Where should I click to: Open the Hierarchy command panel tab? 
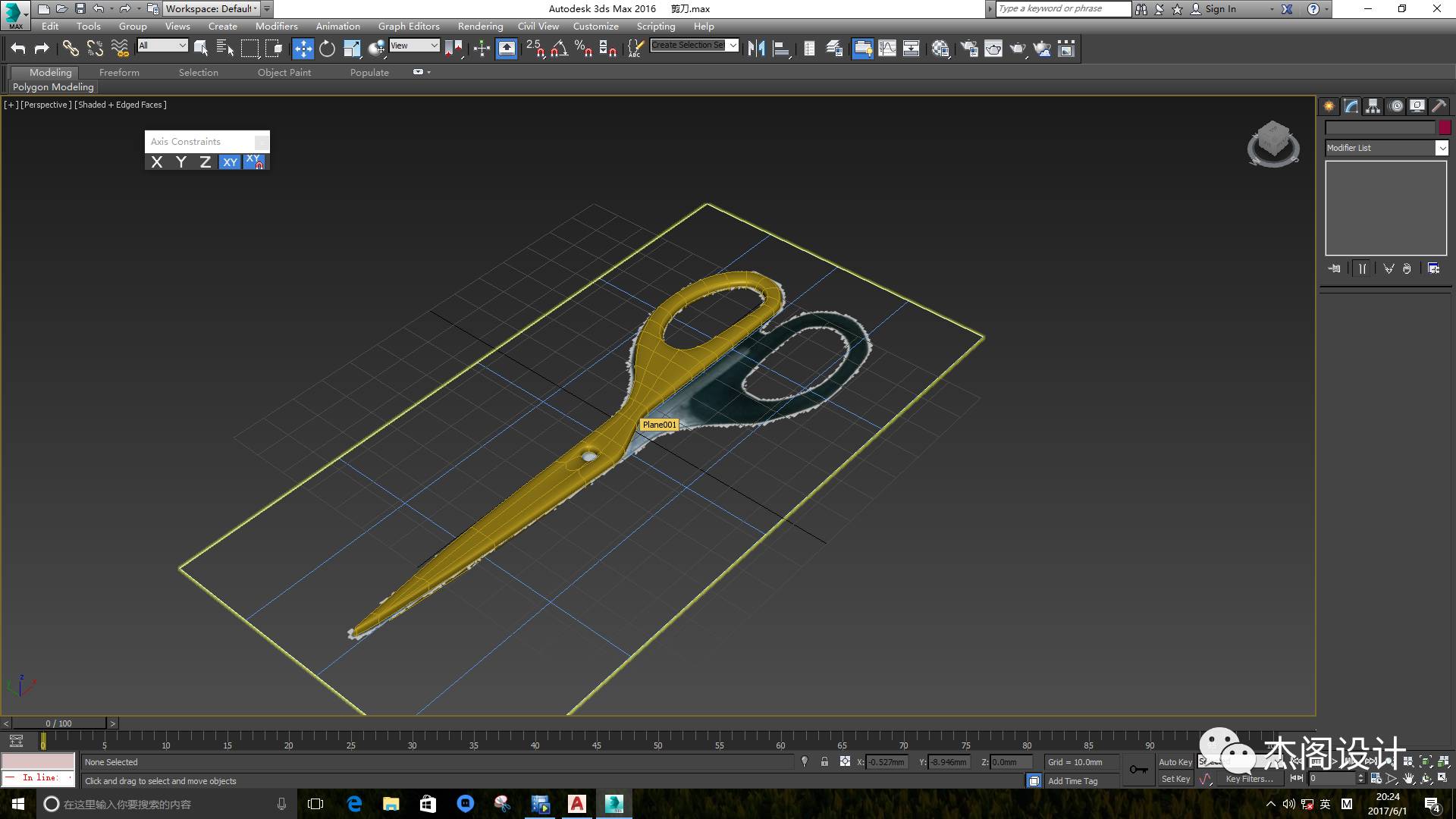pos(1373,106)
